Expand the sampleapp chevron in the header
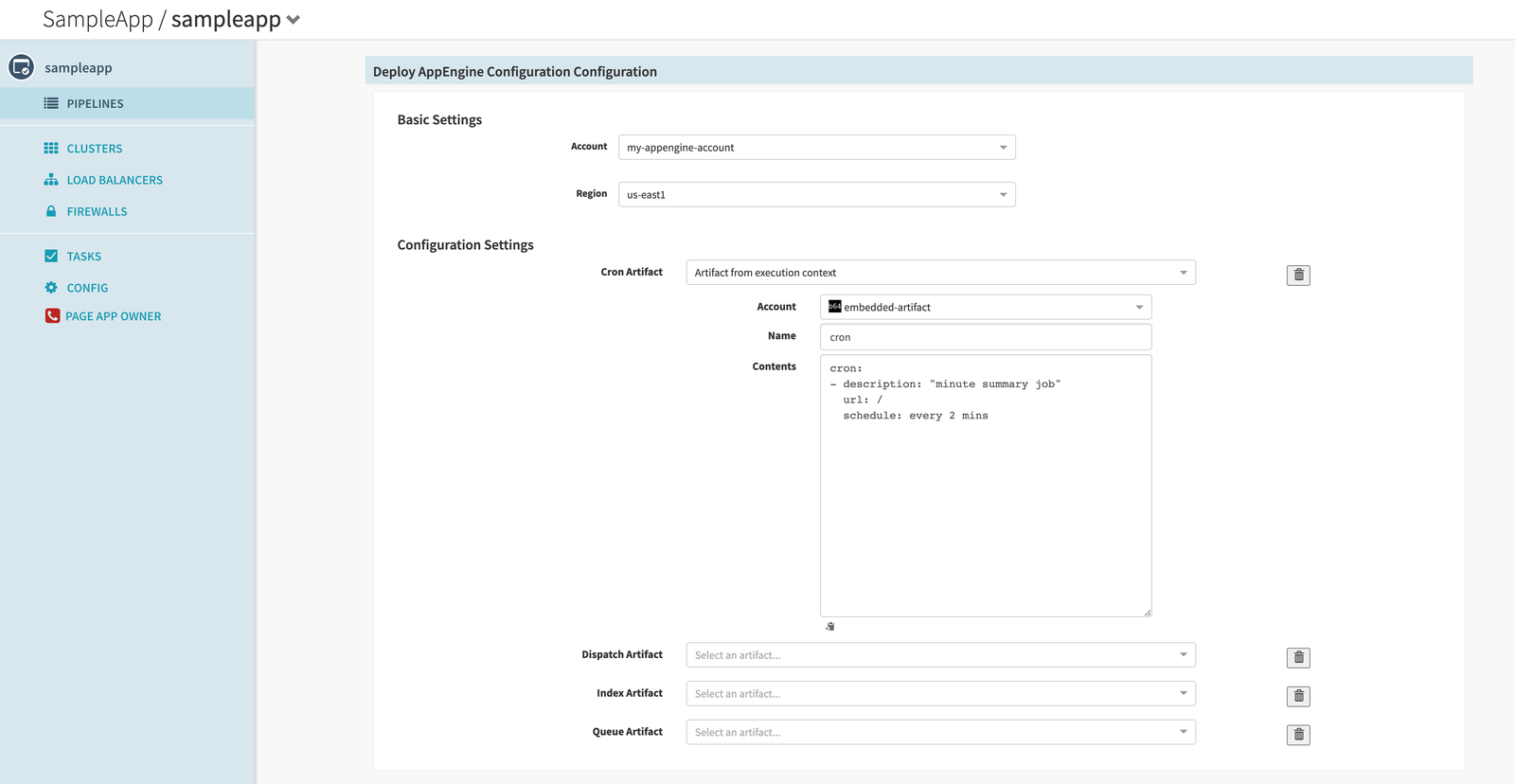The height and width of the screenshot is (784, 1515). 294,20
